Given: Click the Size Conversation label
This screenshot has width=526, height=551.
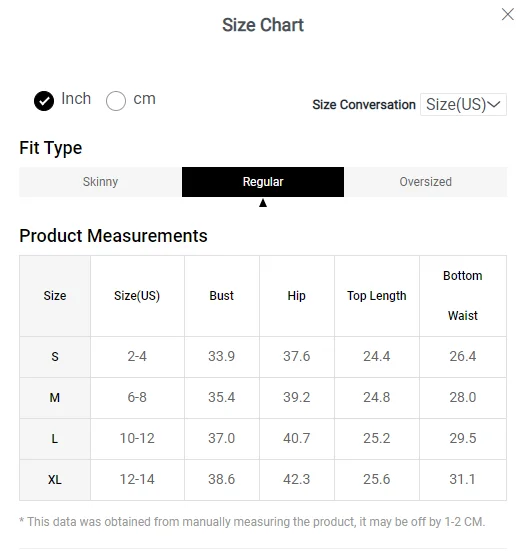Looking at the screenshot, I should click(x=364, y=105).
